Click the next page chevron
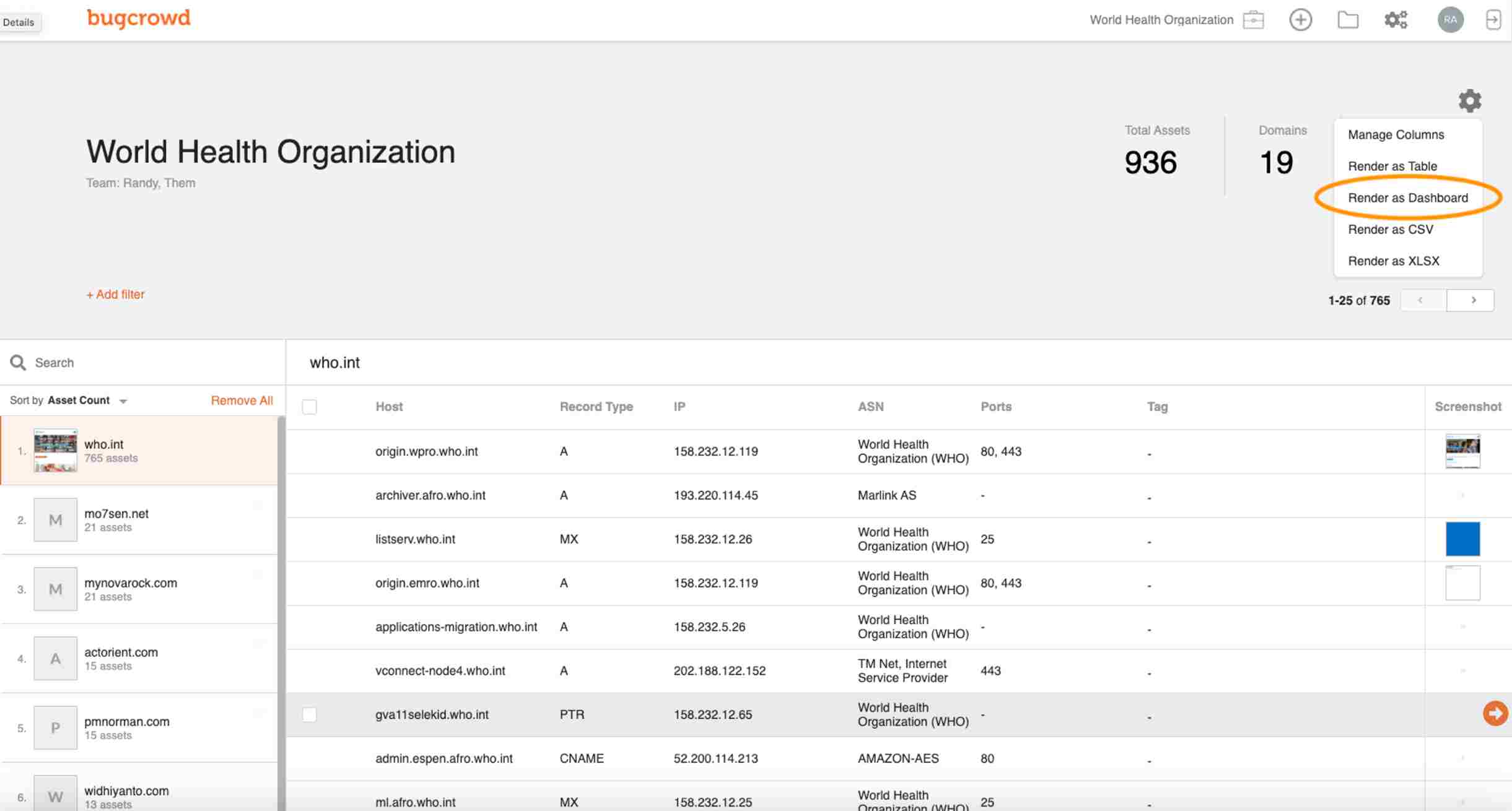The width and height of the screenshot is (1512, 811). tap(1472, 300)
